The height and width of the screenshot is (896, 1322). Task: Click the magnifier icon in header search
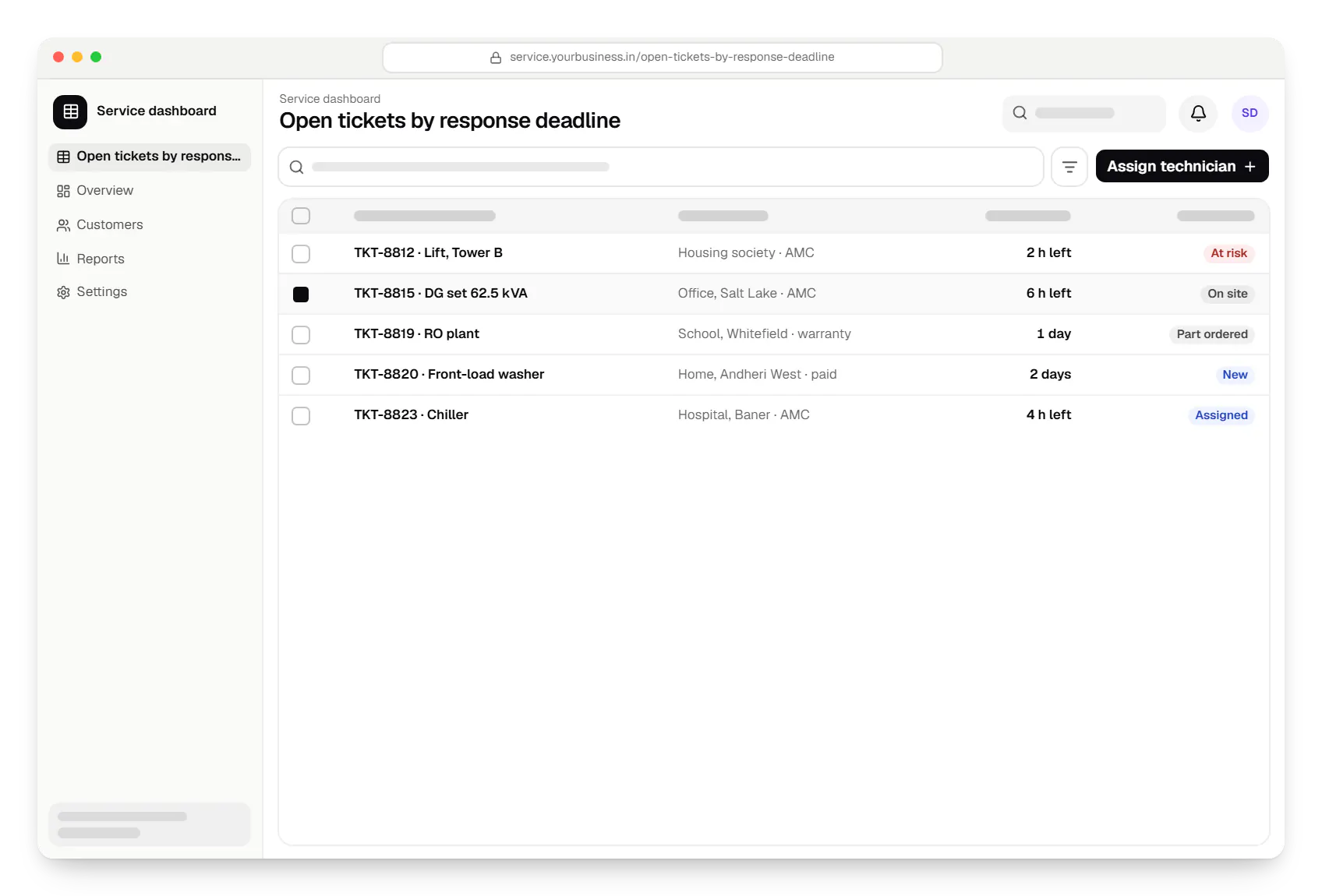(x=1020, y=113)
